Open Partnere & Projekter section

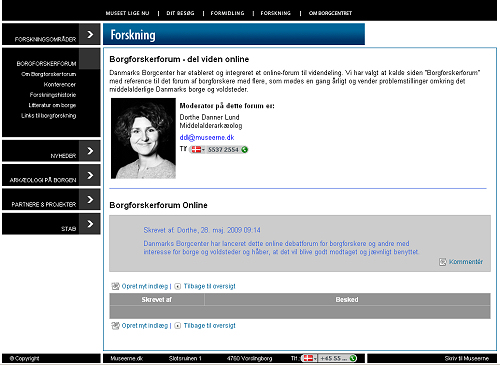(x=44, y=204)
